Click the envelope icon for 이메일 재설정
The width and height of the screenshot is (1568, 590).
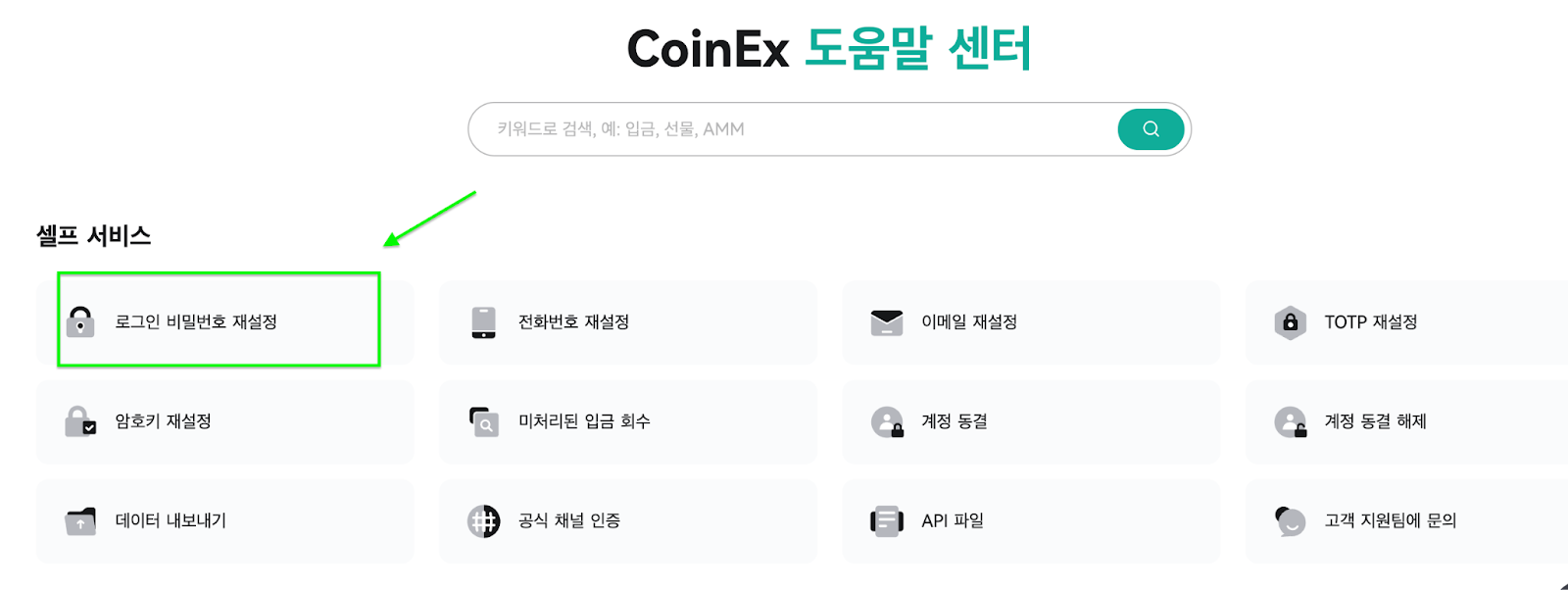pyautogui.click(x=888, y=321)
